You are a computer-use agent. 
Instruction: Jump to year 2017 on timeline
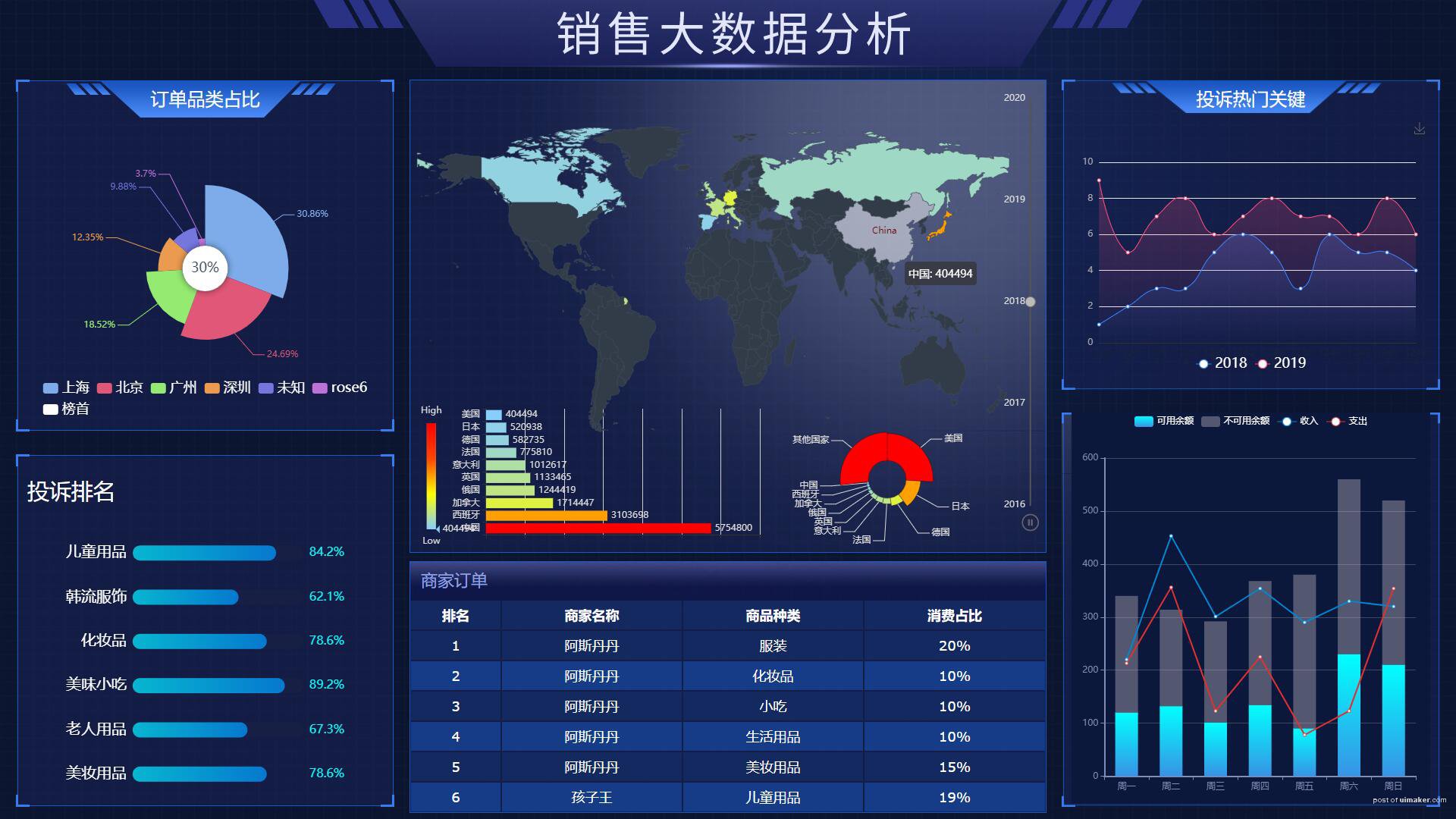[1014, 403]
